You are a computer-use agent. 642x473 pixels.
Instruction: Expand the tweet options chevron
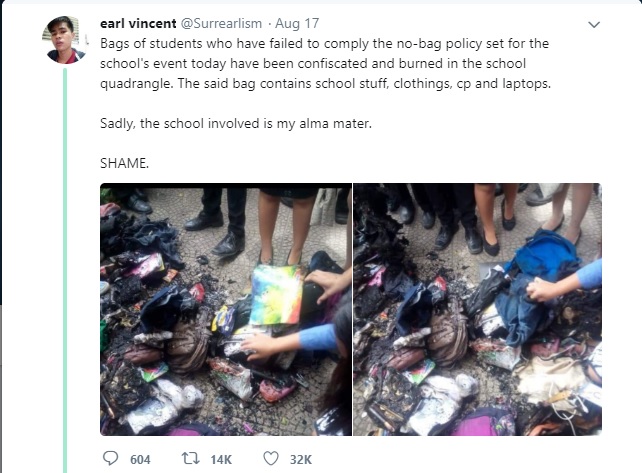tap(594, 25)
